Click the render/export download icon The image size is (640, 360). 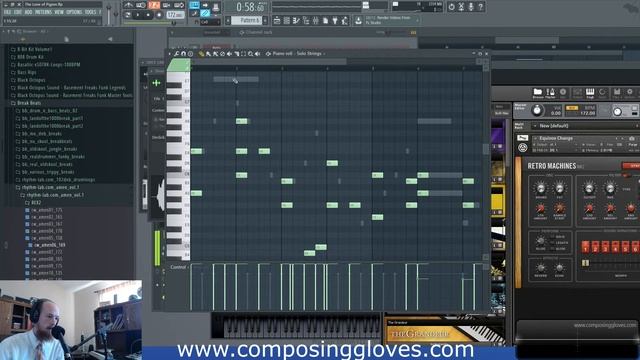pos(358,20)
